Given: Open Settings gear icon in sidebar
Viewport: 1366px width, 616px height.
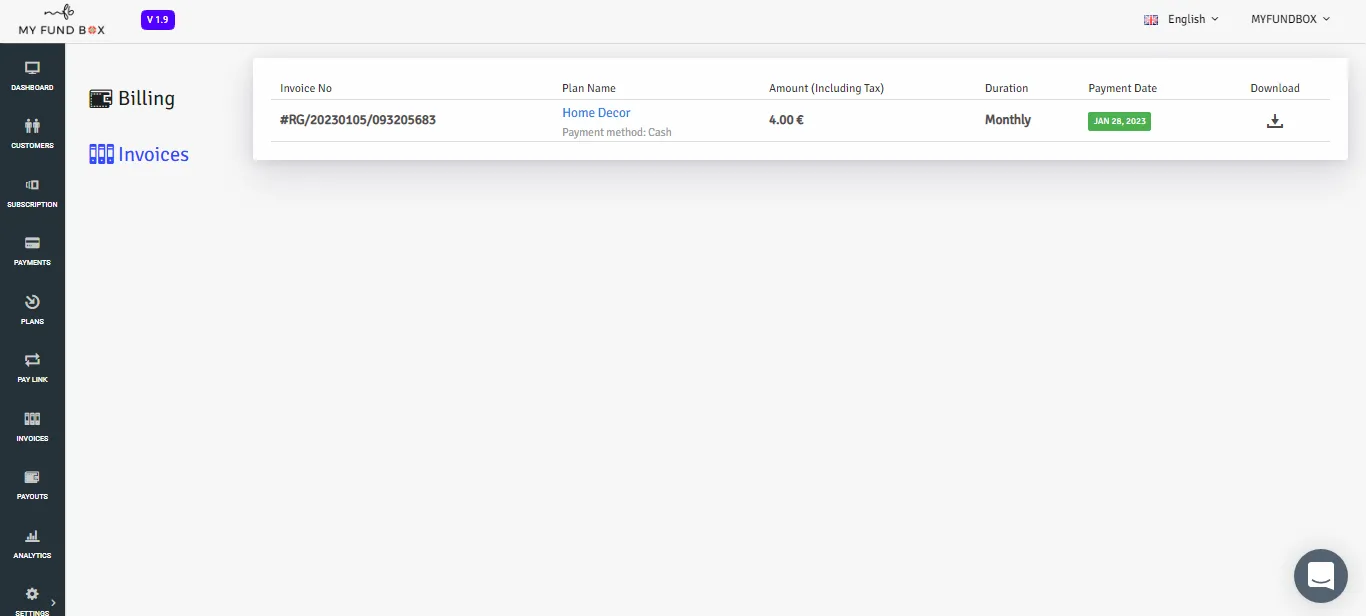Looking at the screenshot, I should (x=32, y=594).
